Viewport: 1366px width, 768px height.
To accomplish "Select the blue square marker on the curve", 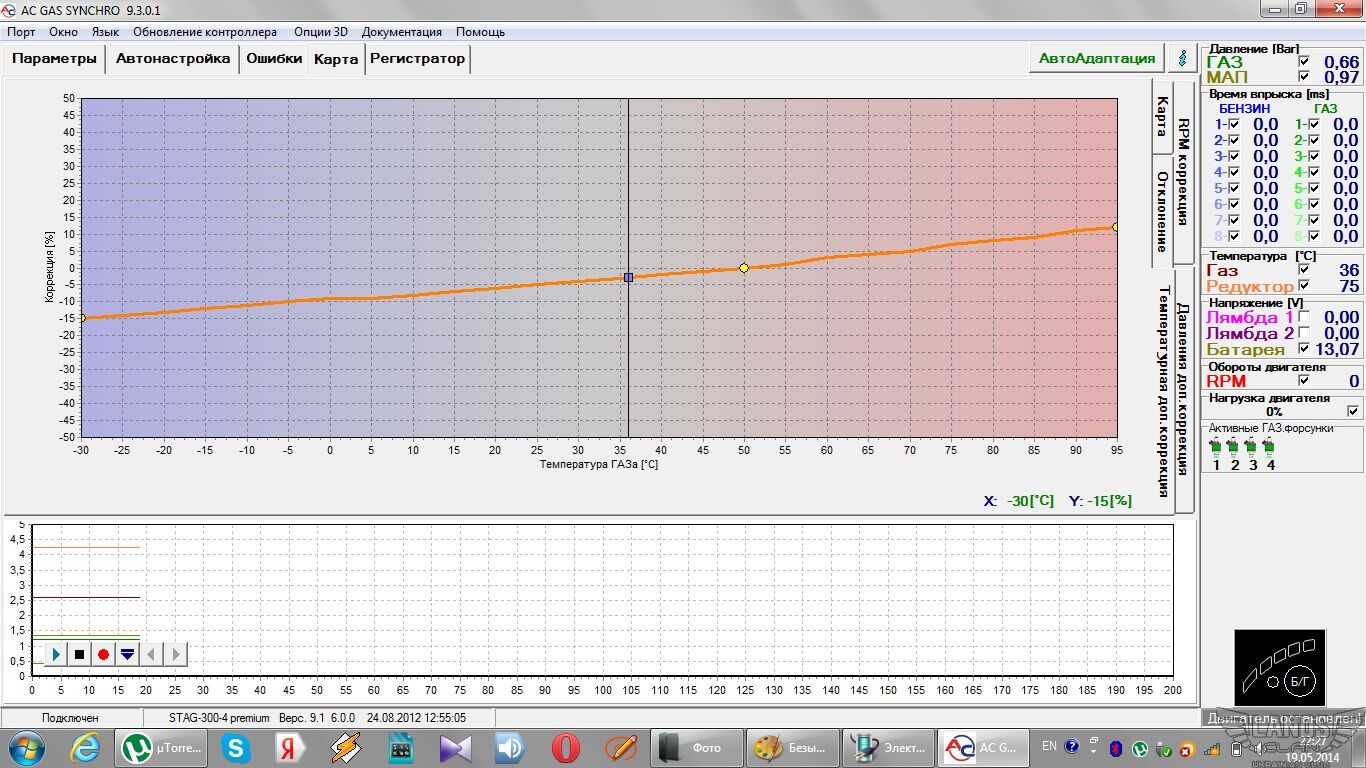I will coord(628,277).
